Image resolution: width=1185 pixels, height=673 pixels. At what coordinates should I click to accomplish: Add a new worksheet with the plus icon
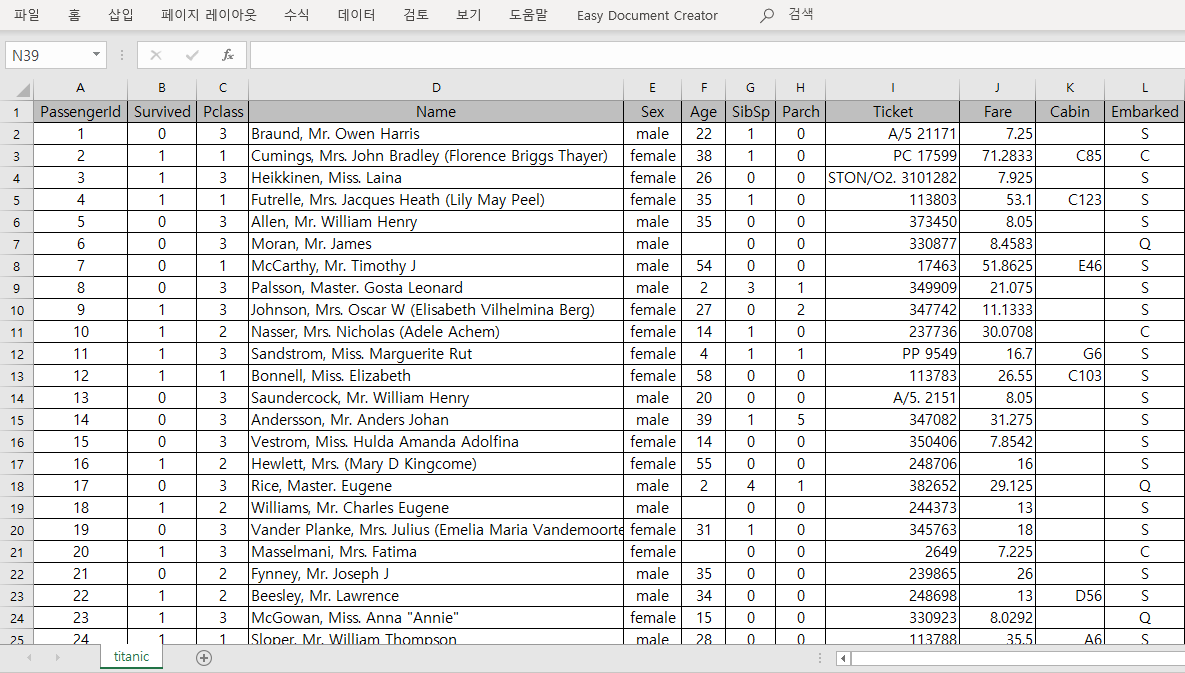tap(204, 658)
